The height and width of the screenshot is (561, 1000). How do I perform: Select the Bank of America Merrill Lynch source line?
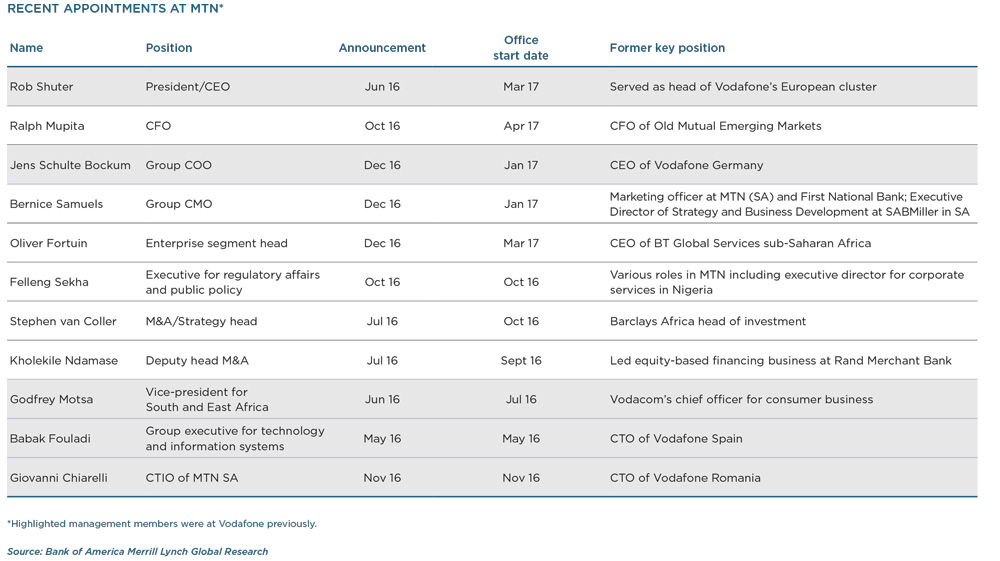[138, 551]
